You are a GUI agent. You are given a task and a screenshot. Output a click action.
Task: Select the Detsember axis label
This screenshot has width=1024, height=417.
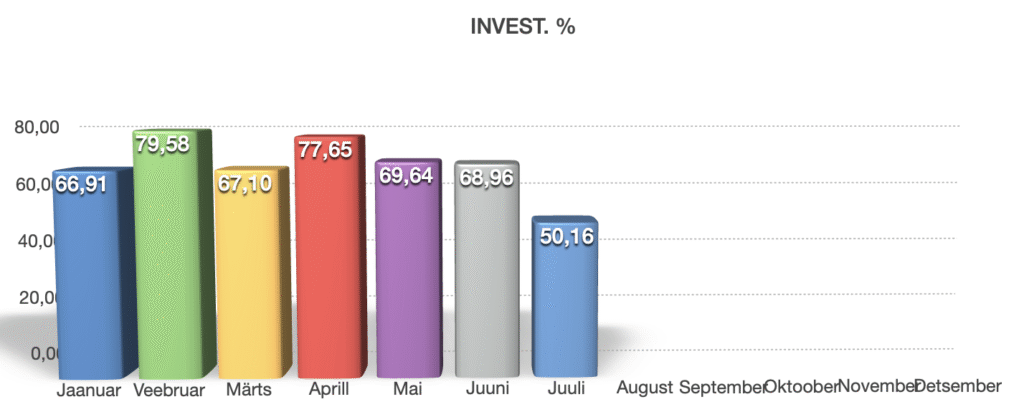[x=957, y=387]
